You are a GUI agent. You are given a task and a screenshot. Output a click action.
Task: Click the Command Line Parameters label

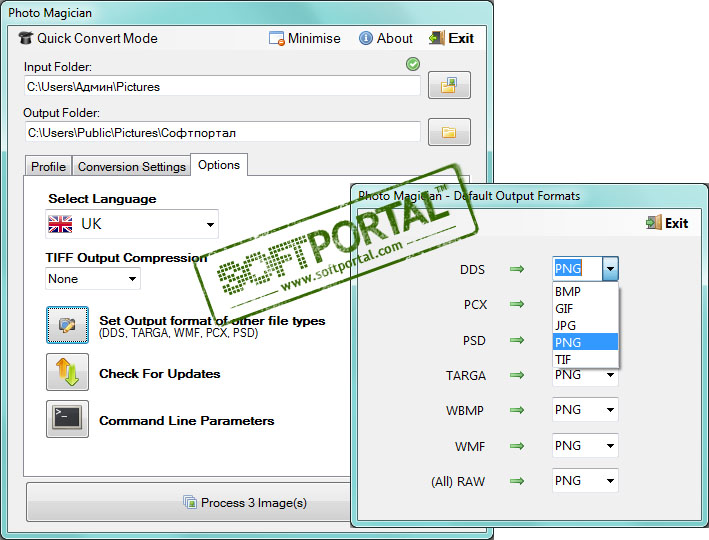click(187, 421)
